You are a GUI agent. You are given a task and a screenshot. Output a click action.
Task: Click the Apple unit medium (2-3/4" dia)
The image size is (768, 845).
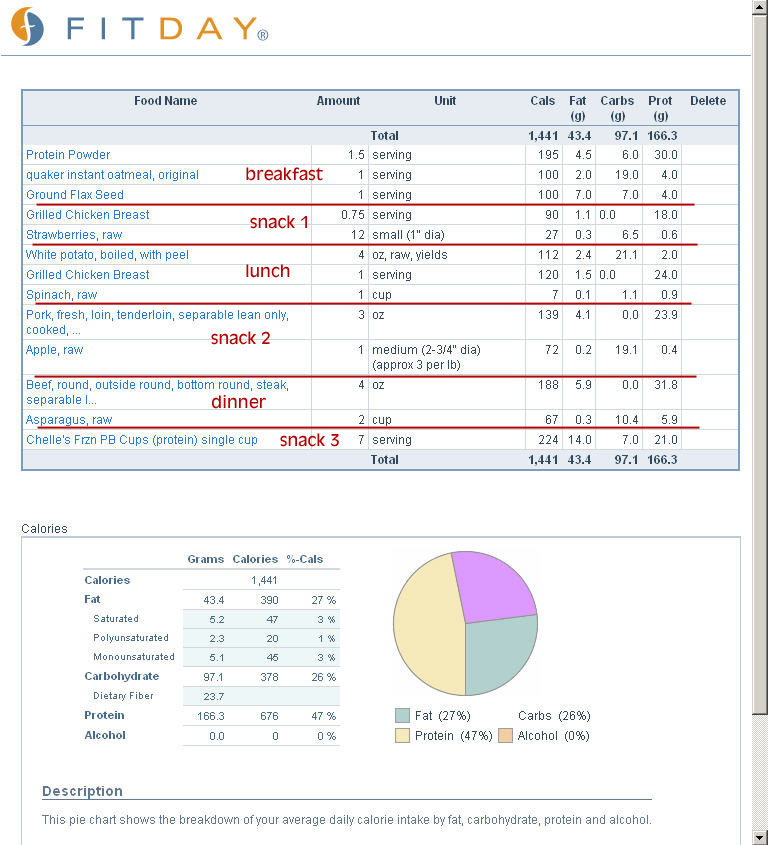tap(426, 357)
